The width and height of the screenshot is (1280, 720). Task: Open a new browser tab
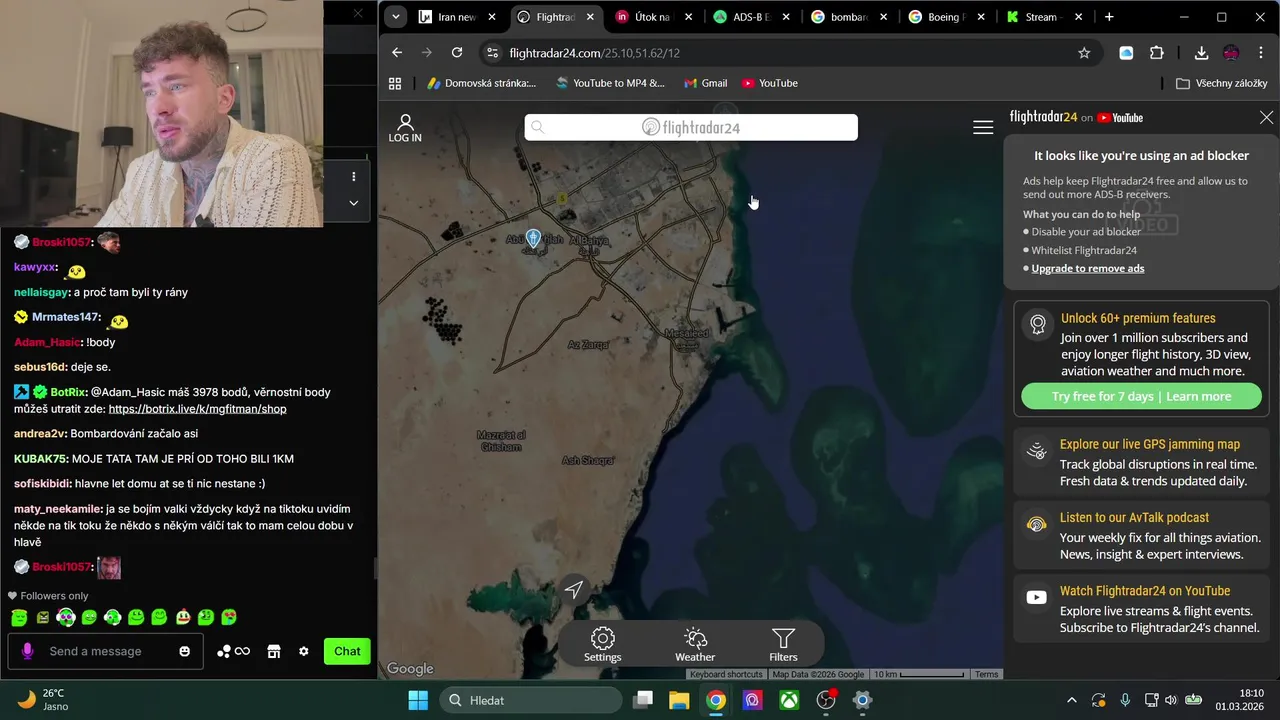click(1109, 17)
